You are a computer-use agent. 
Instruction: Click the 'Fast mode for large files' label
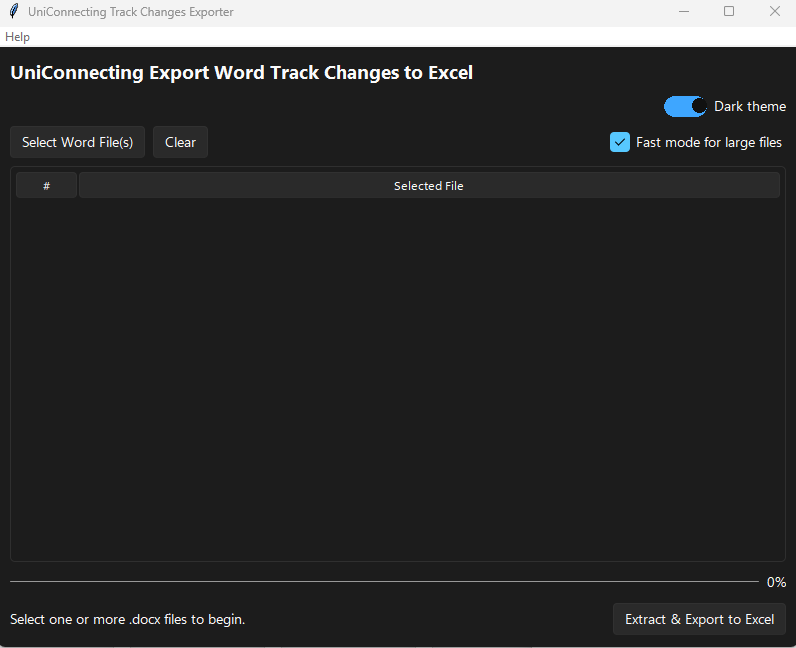click(x=709, y=142)
